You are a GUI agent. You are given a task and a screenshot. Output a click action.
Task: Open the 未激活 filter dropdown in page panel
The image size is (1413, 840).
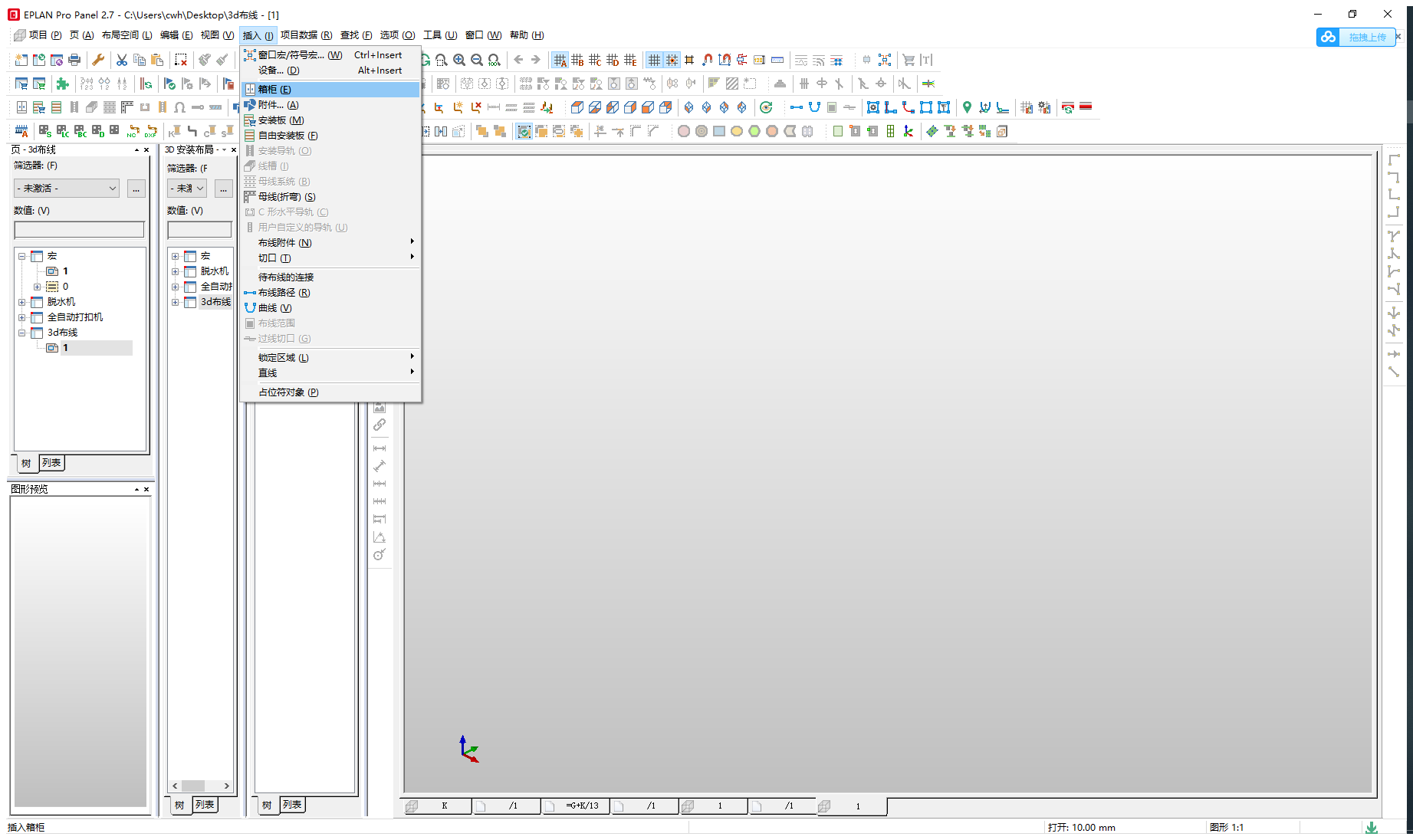pos(67,189)
